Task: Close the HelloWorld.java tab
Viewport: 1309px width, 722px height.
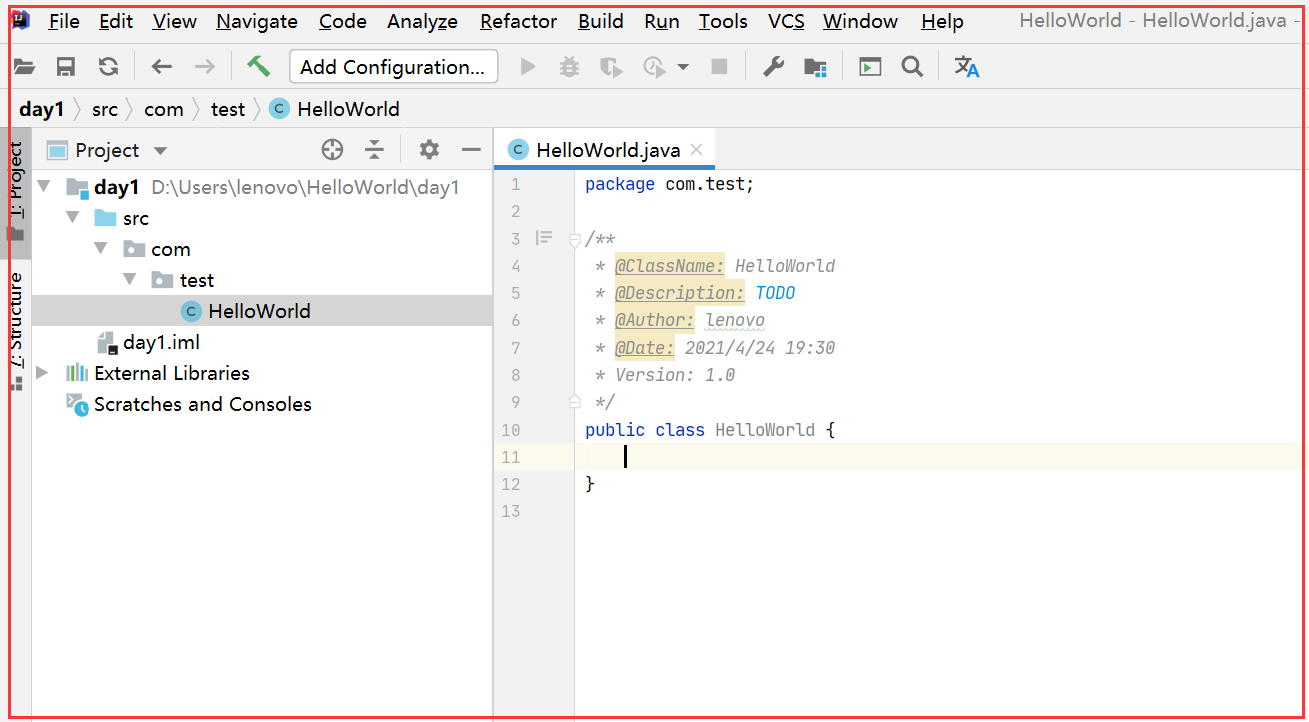Action: (697, 150)
